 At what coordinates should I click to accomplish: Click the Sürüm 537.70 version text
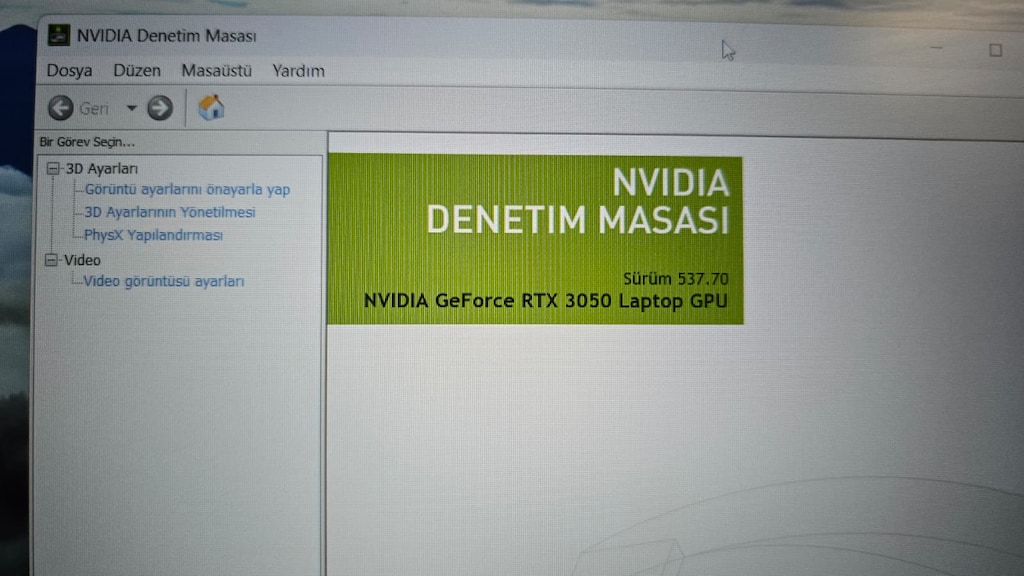point(675,279)
